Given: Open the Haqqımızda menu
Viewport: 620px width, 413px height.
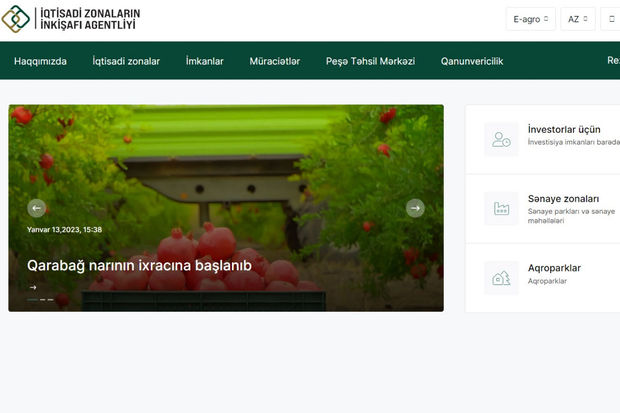Looking at the screenshot, I should click(x=40, y=61).
